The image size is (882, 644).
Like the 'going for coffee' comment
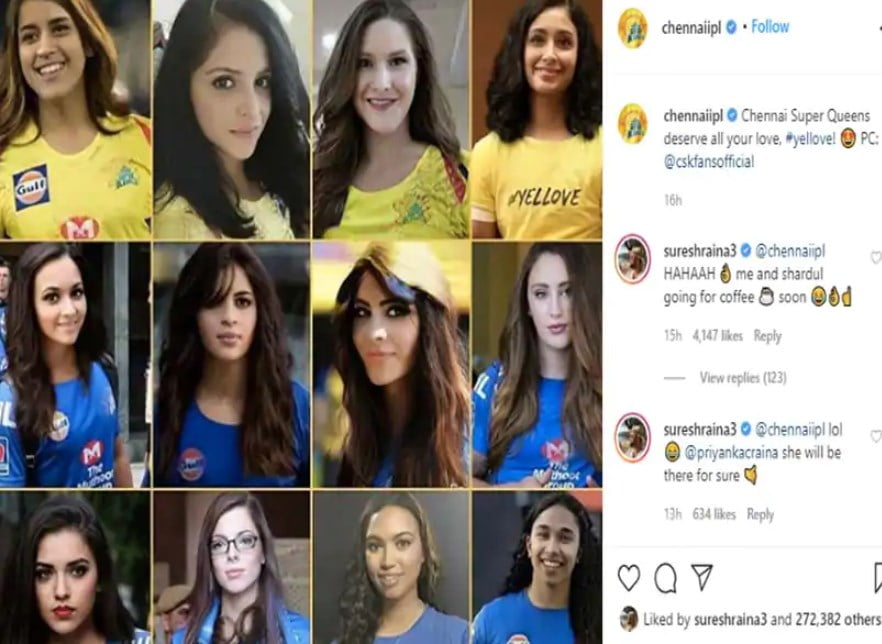pyautogui.click(x=876, y=258)
